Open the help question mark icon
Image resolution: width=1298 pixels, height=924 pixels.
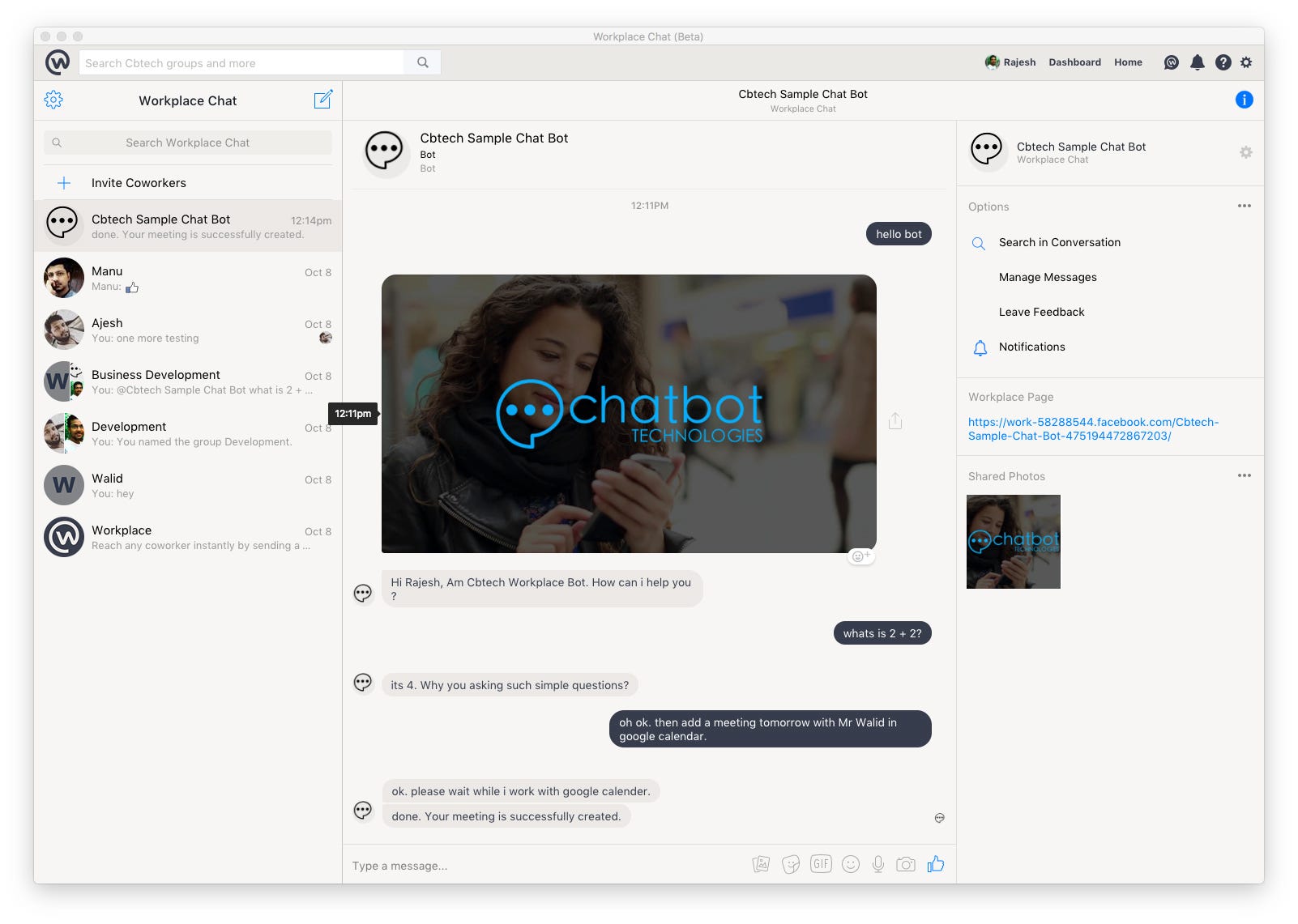1223,62
